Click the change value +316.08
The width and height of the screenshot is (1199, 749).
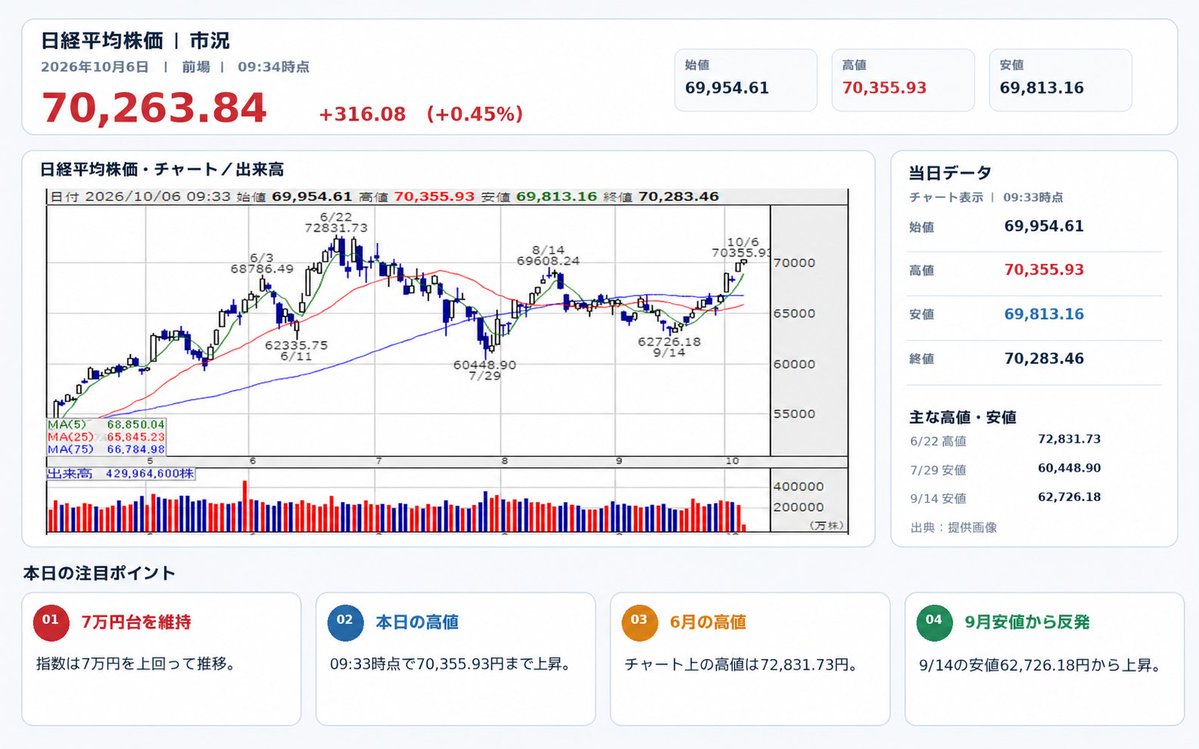(362, 114)
